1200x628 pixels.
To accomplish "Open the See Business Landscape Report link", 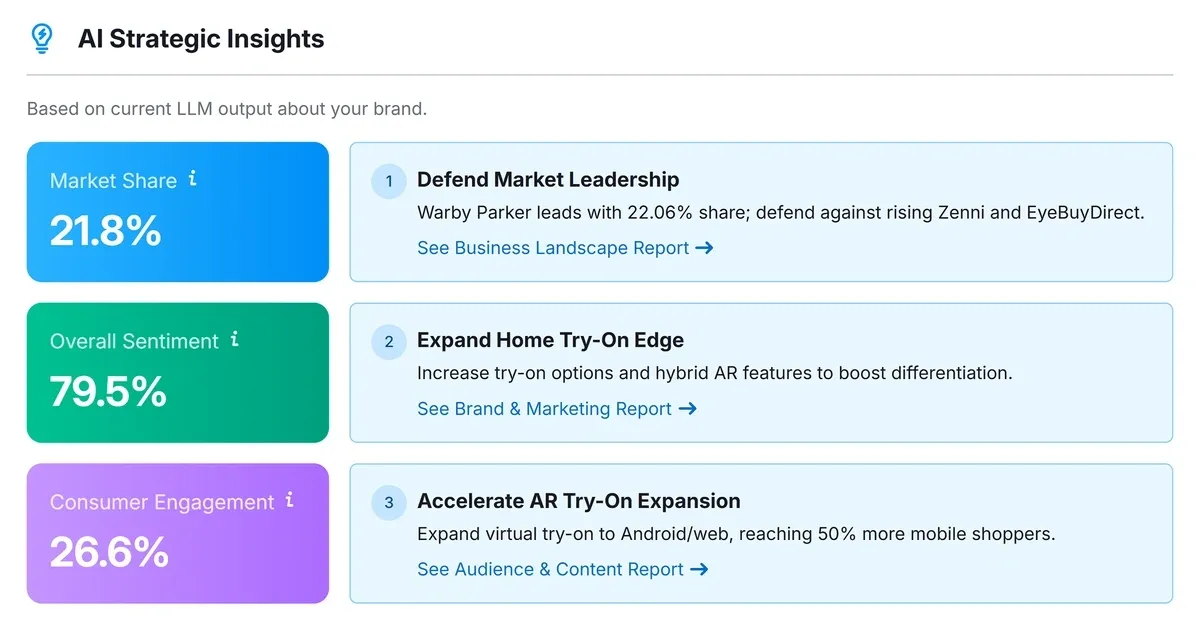I will [x=553, y=248].
